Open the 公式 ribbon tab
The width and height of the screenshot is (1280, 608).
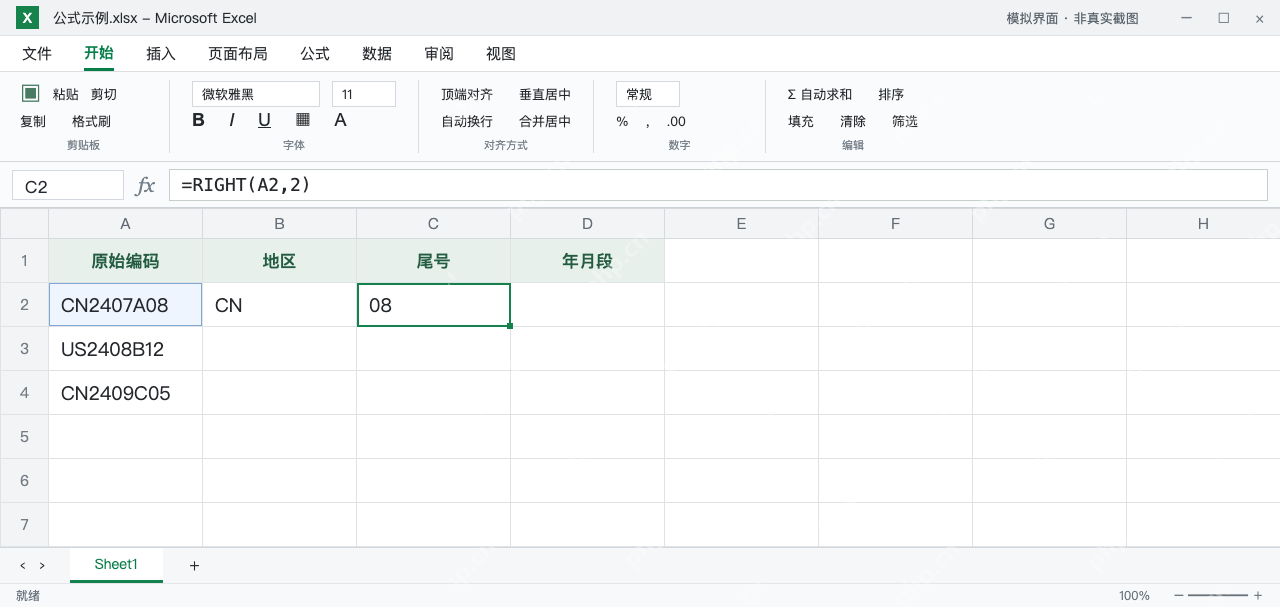point(315,54)
